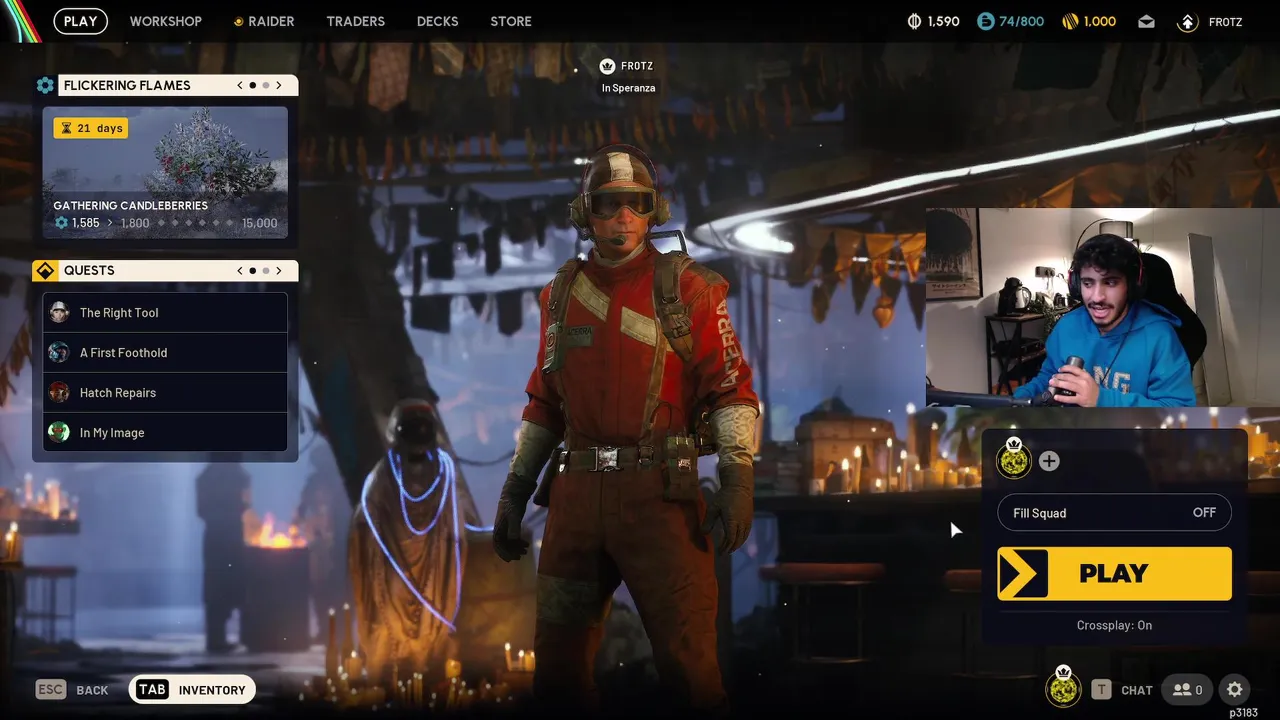
Task: Open The Right Tool quest
Action: 165,313
